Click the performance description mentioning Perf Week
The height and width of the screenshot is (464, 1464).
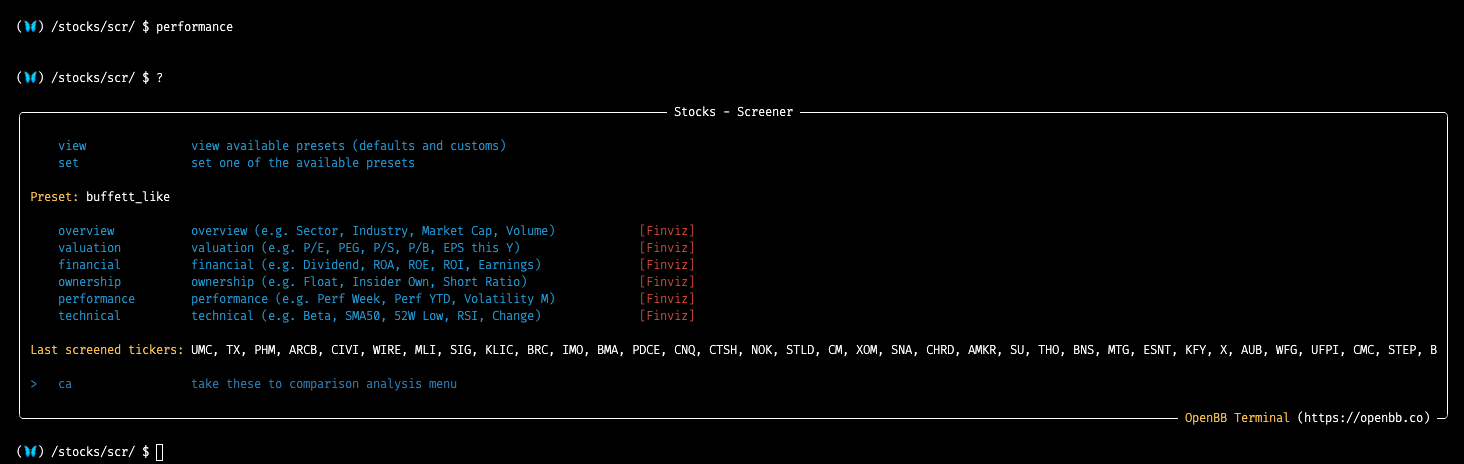click(x=373, y=299)
